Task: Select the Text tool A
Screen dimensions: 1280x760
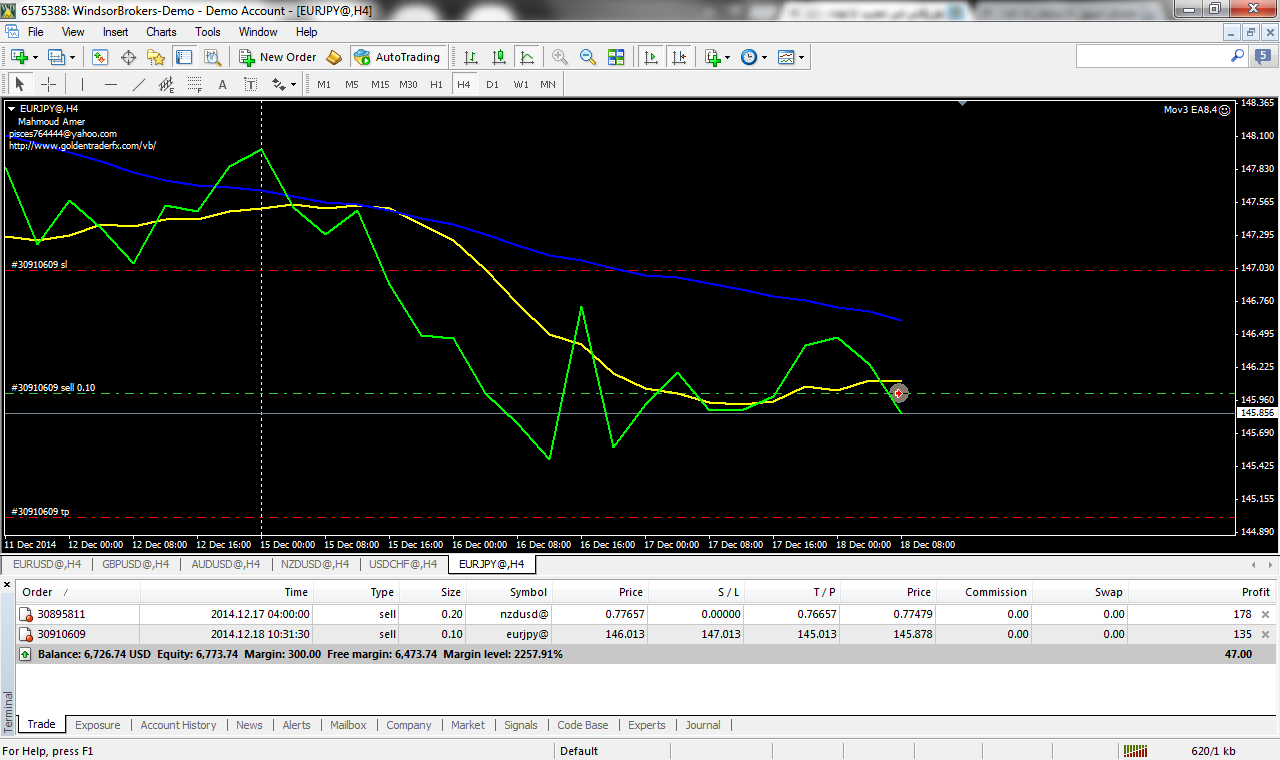Action: pos(223,84)
